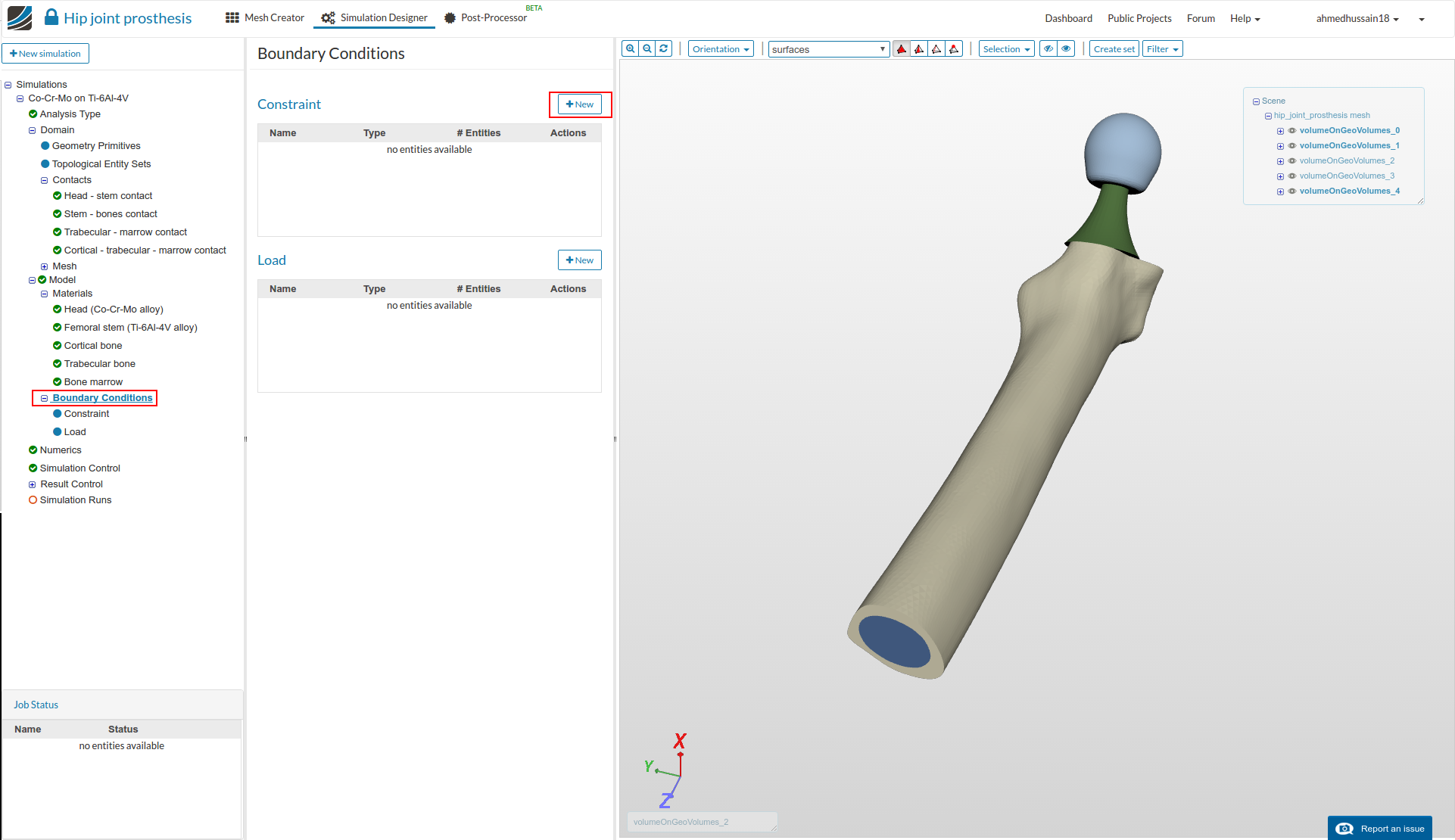Click the show all eye icon in toolbar
The height and width of the screenshot is (840, 1455).
click(1066, 49)
